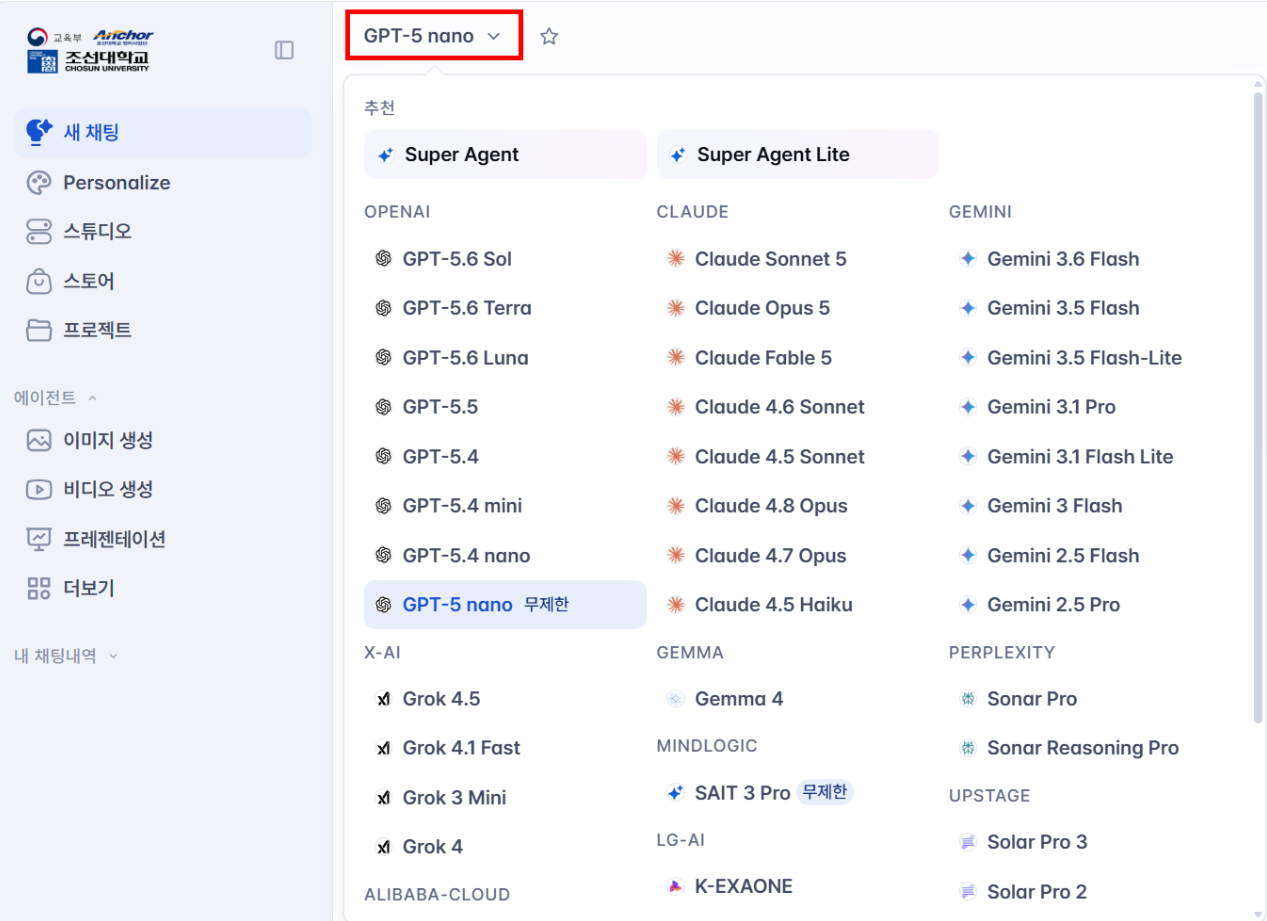Choose the Super Agent recommendation
The height and width of the screenshot is (921, 1267).
click(505, 155)
